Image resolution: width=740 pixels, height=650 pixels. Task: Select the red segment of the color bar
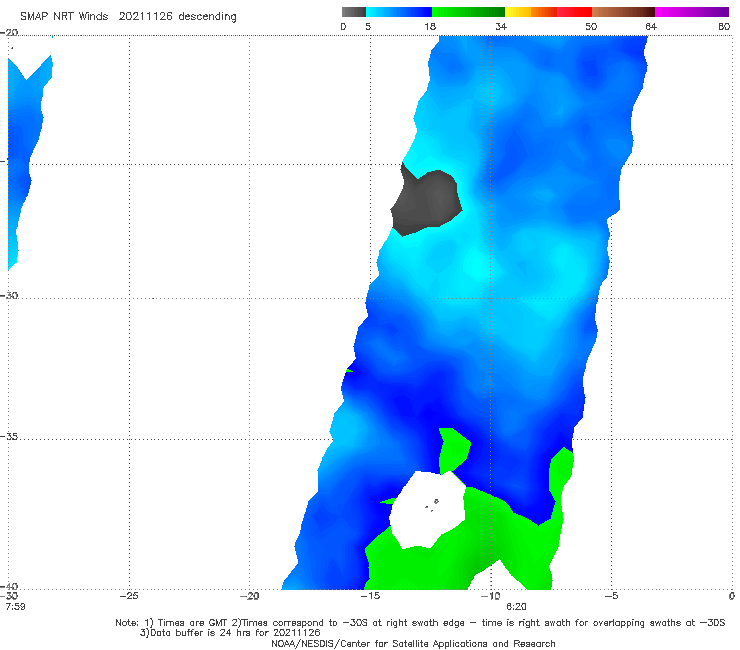(574, 12)
